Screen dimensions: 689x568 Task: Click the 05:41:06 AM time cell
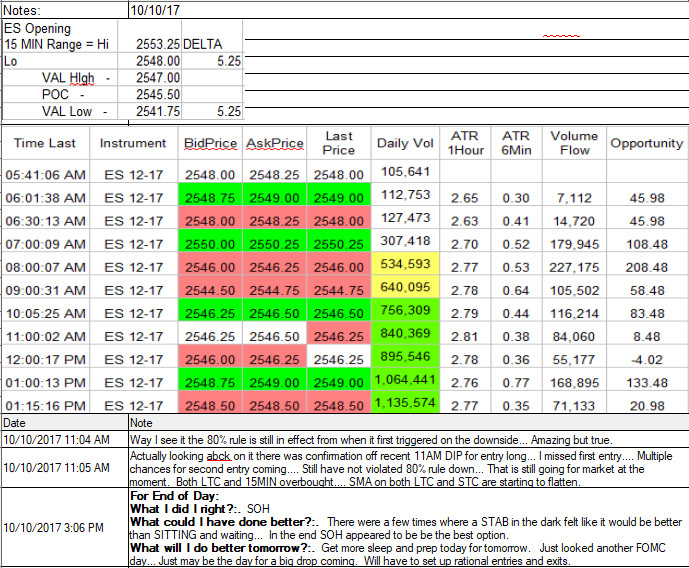click(x=45, y=175)
